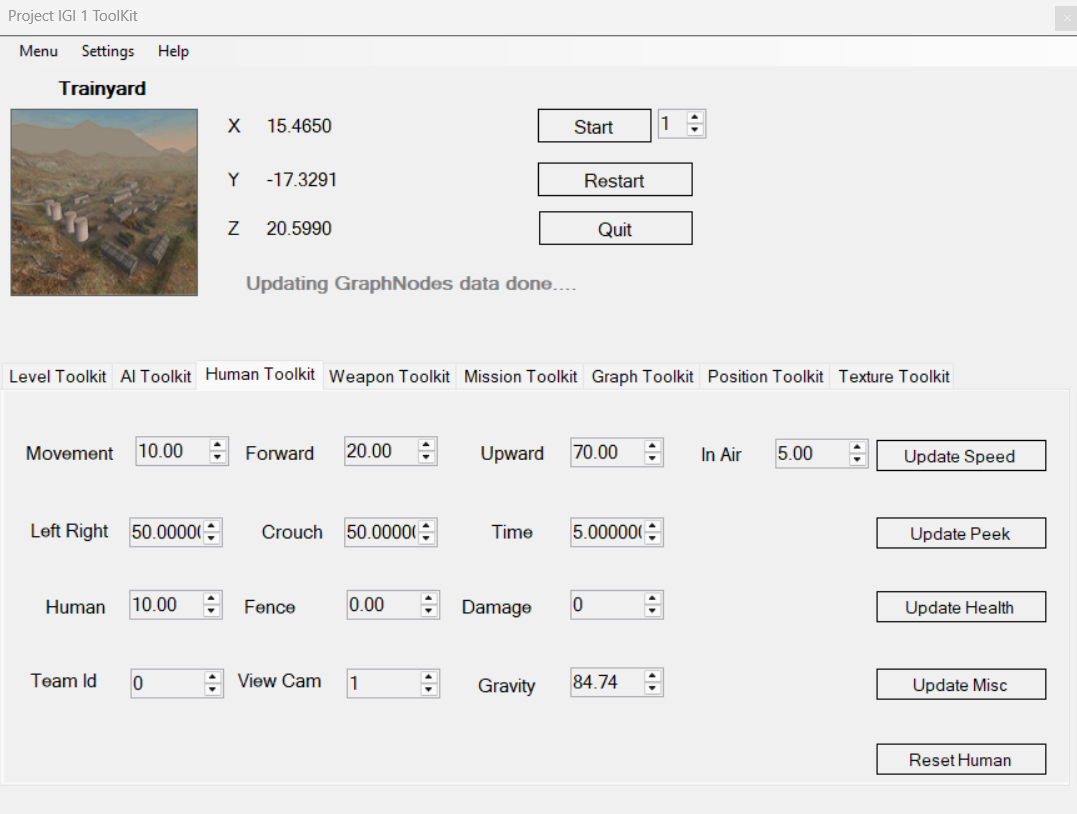Decrease the Start level number
This screenshot has width=1077, height=814.
695,130
